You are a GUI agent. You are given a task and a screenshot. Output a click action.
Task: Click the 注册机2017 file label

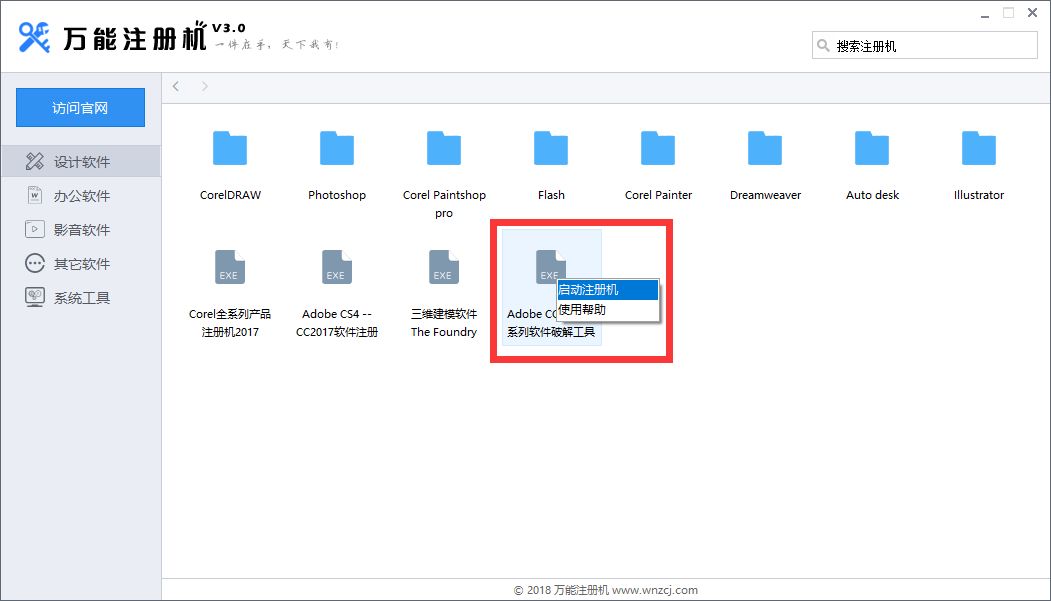(230, 332)
